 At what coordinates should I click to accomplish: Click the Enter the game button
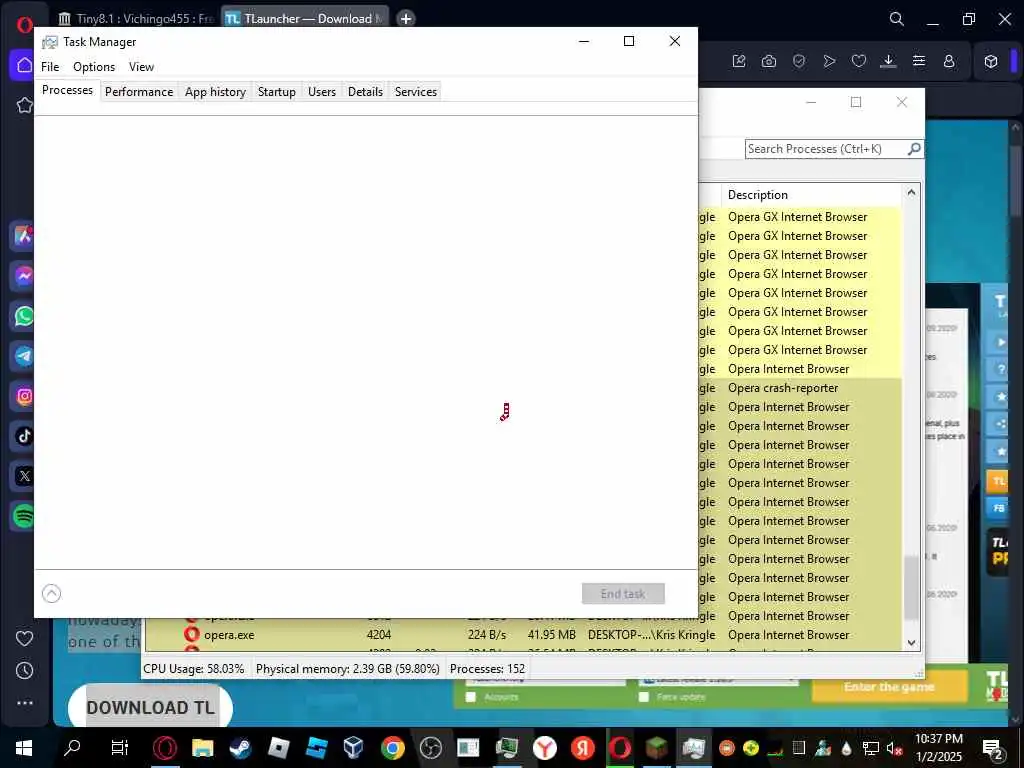coord(889,687)
